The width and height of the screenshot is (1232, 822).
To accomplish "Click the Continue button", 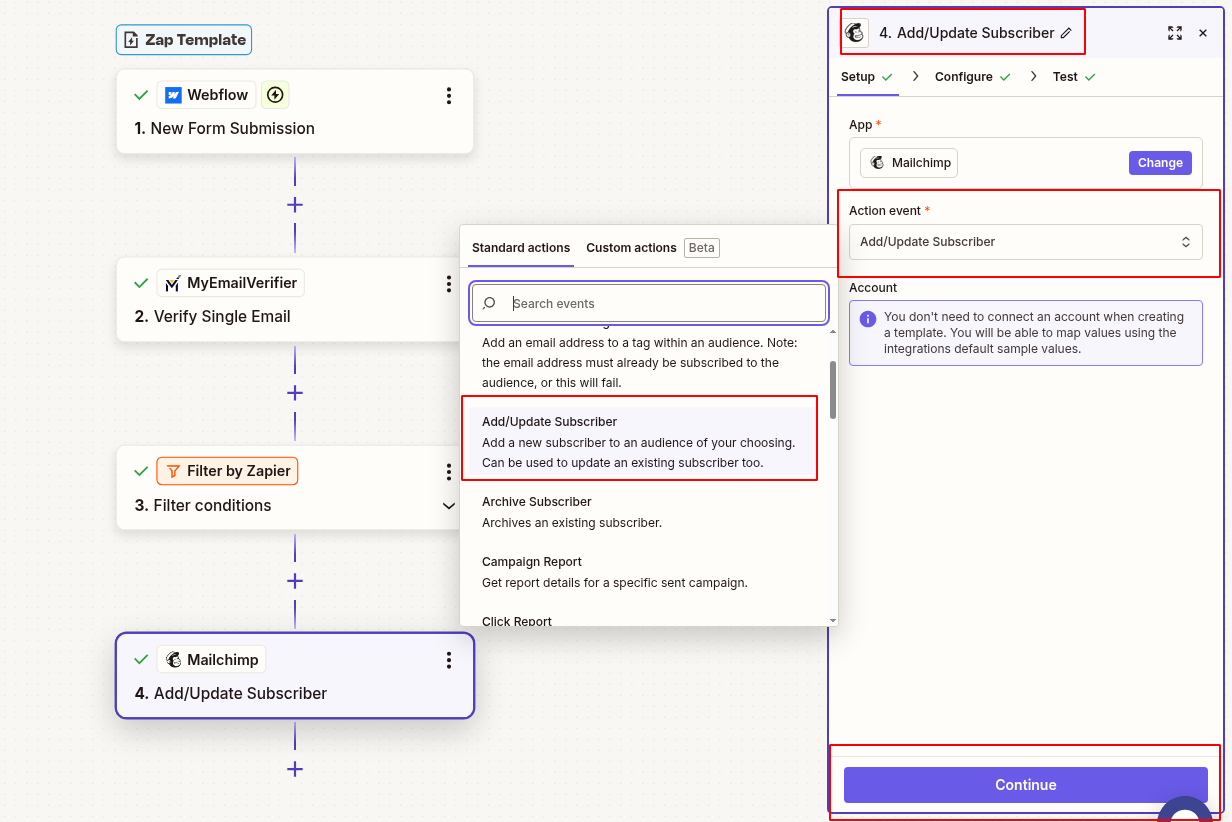I will [x=1025, y=785].
